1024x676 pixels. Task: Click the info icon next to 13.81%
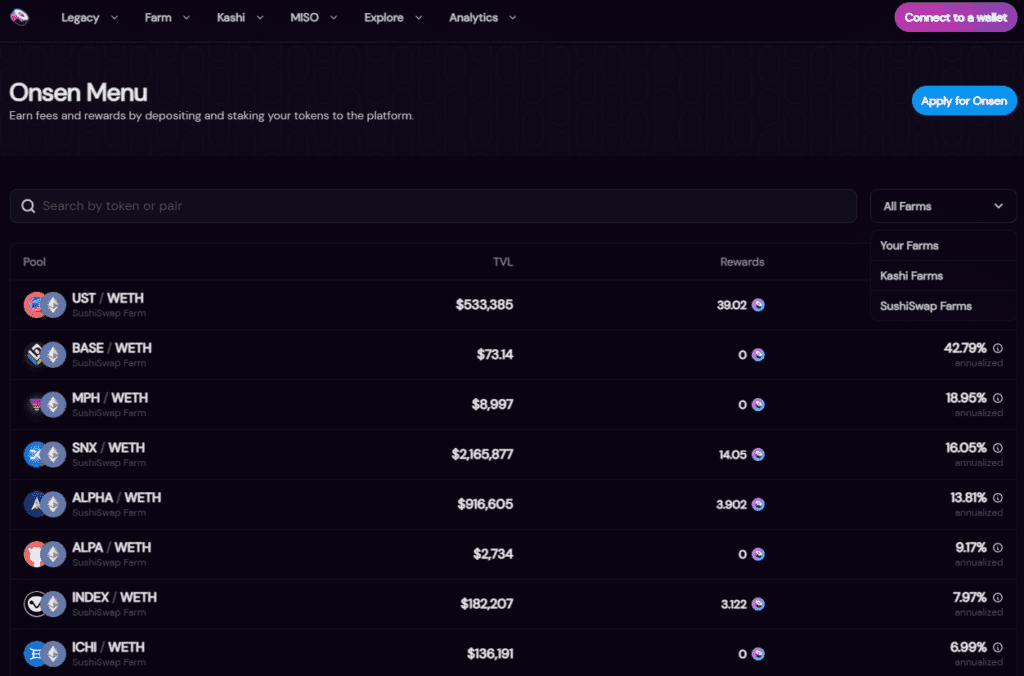pyautogui.click(x=998, y=498)
